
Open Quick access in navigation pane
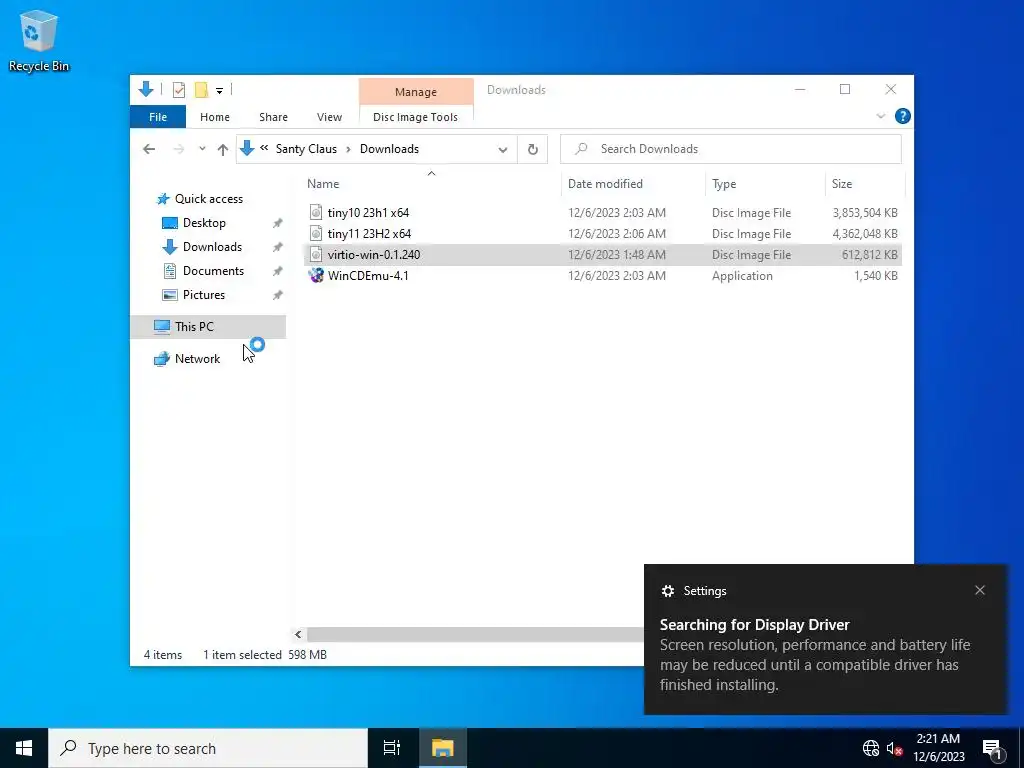tap(209, 199)
